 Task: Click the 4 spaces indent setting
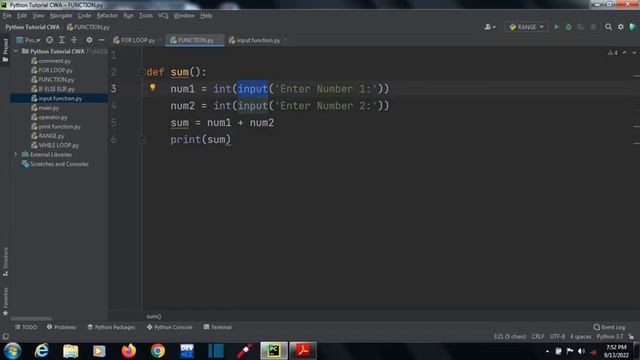(580, 337)
